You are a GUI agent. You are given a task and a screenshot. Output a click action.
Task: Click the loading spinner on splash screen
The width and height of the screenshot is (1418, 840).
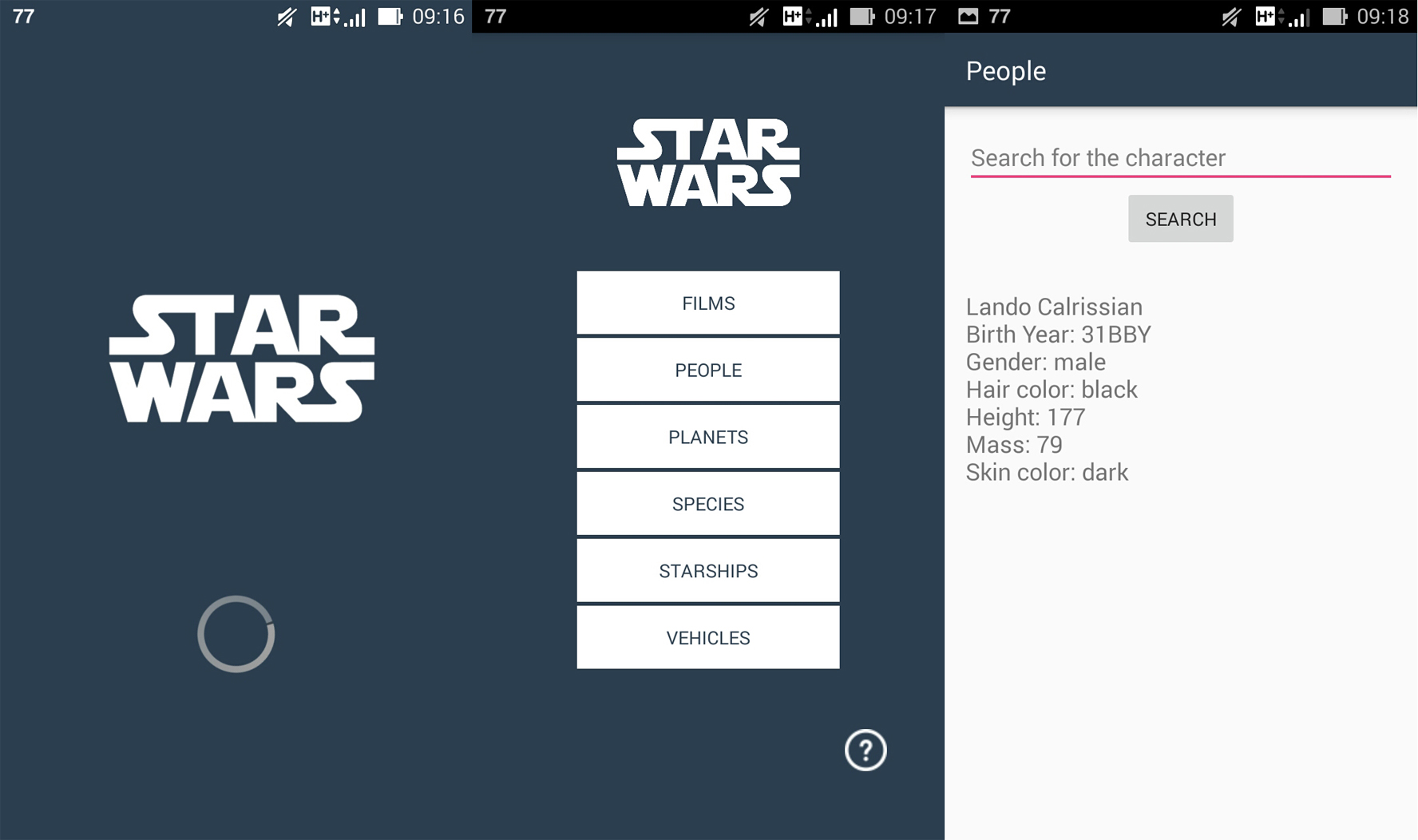236,634
